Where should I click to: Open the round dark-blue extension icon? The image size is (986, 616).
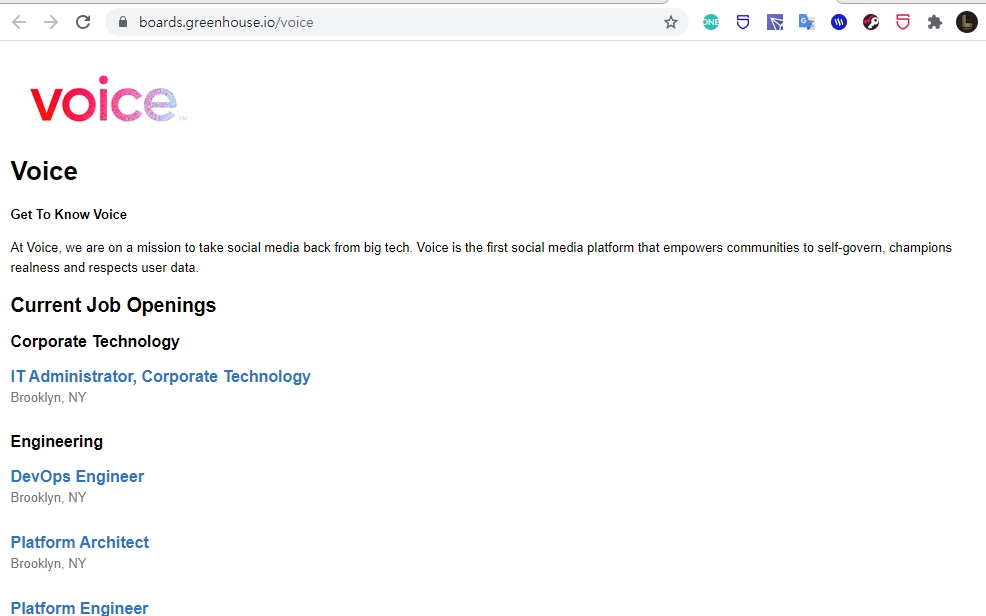click(839, 23)
